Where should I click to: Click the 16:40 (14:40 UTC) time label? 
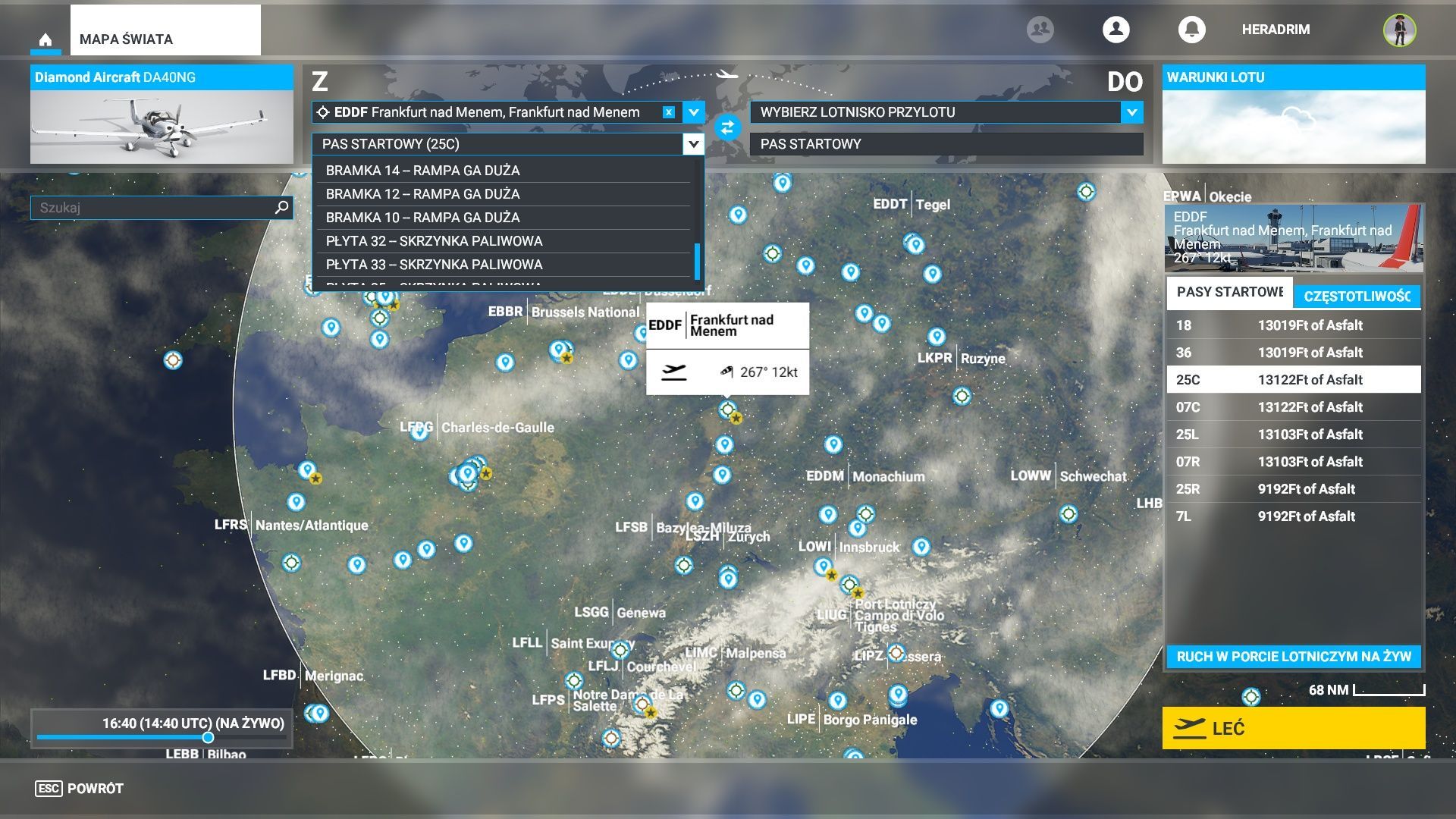pyautogui.click(x=193, y=723)
